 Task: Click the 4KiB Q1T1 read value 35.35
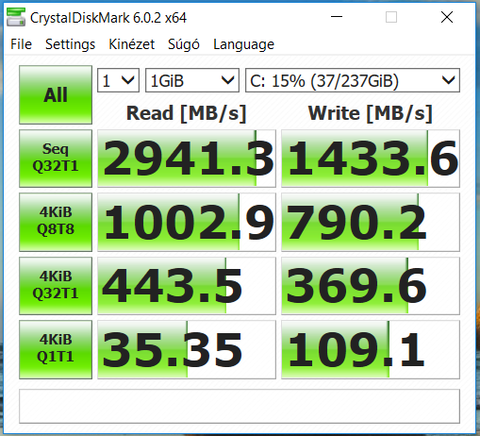(x=187, y=349)
